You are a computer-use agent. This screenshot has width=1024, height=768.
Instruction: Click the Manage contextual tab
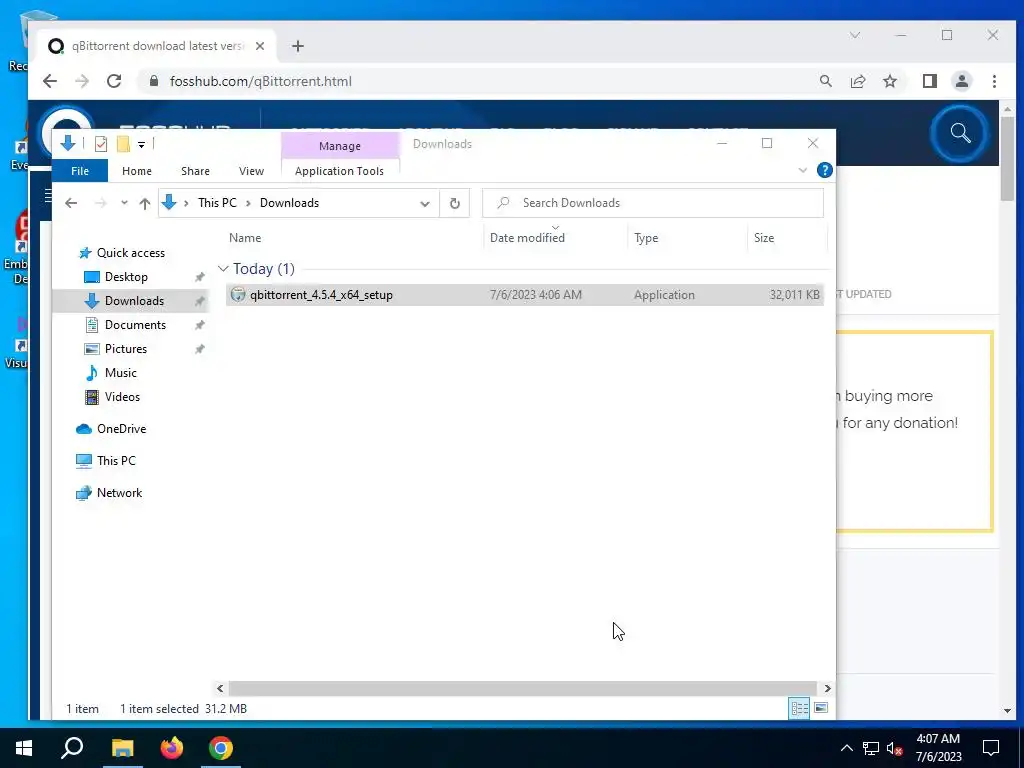coord(340,146)
